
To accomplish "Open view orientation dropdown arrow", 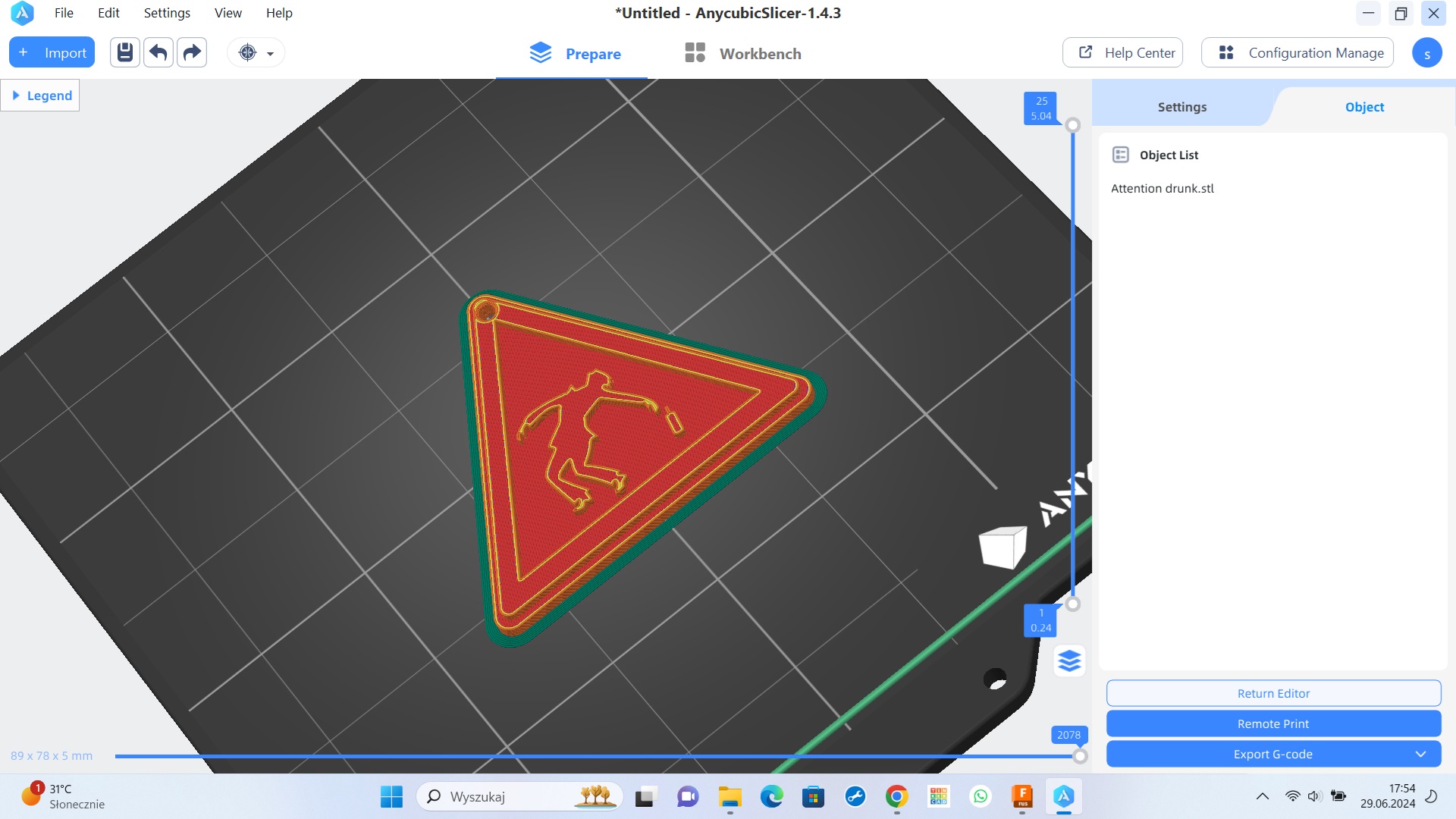I will (270, 53).
